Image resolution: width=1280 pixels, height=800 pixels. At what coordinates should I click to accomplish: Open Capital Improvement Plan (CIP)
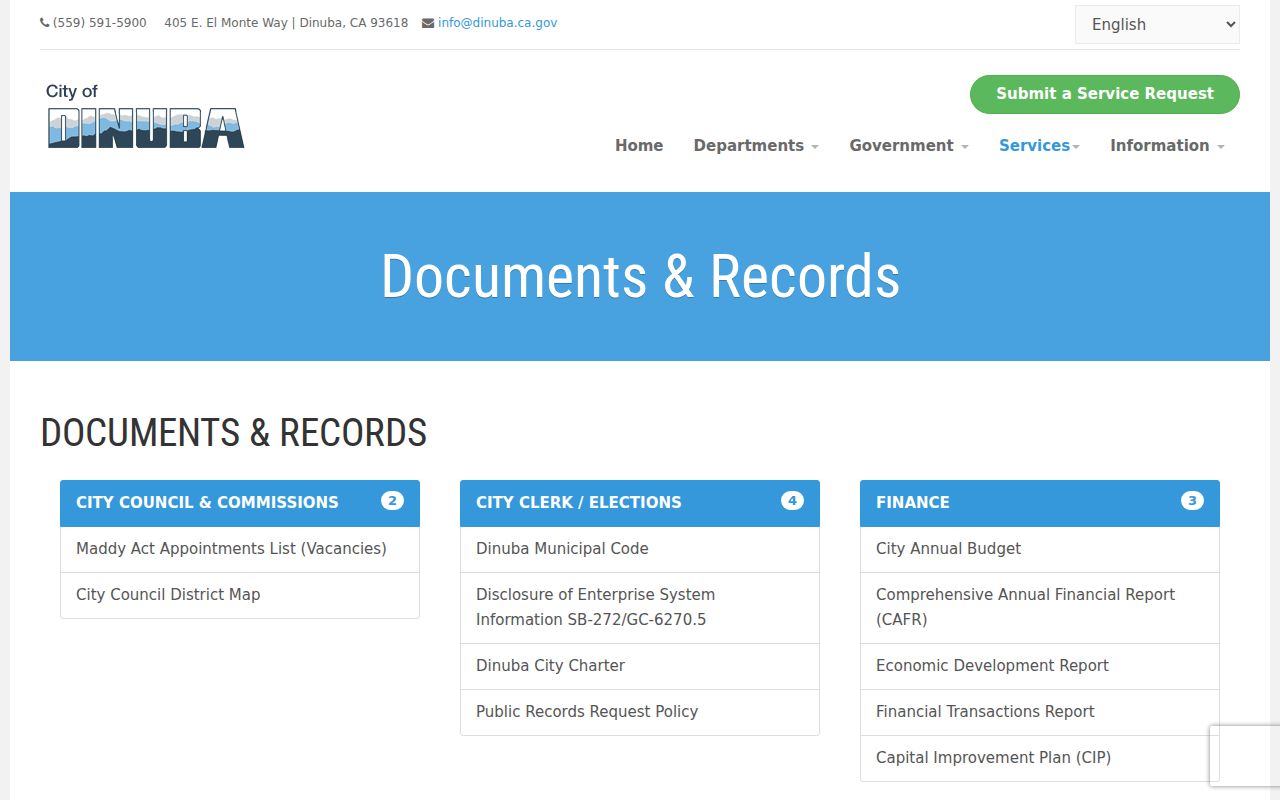point(1040,758)
